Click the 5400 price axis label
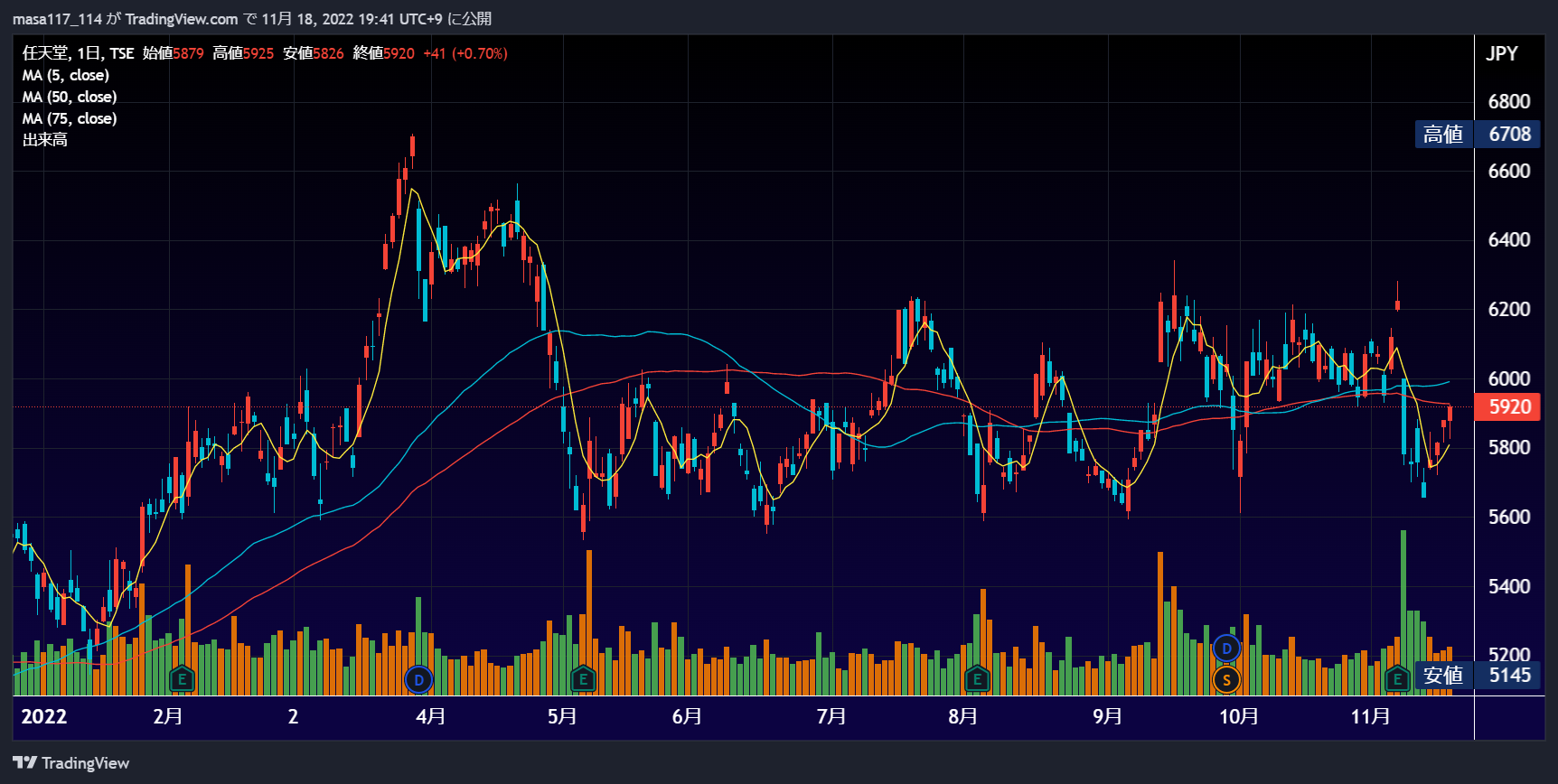The image size is (1558, 784). [x=1509, y=586]
